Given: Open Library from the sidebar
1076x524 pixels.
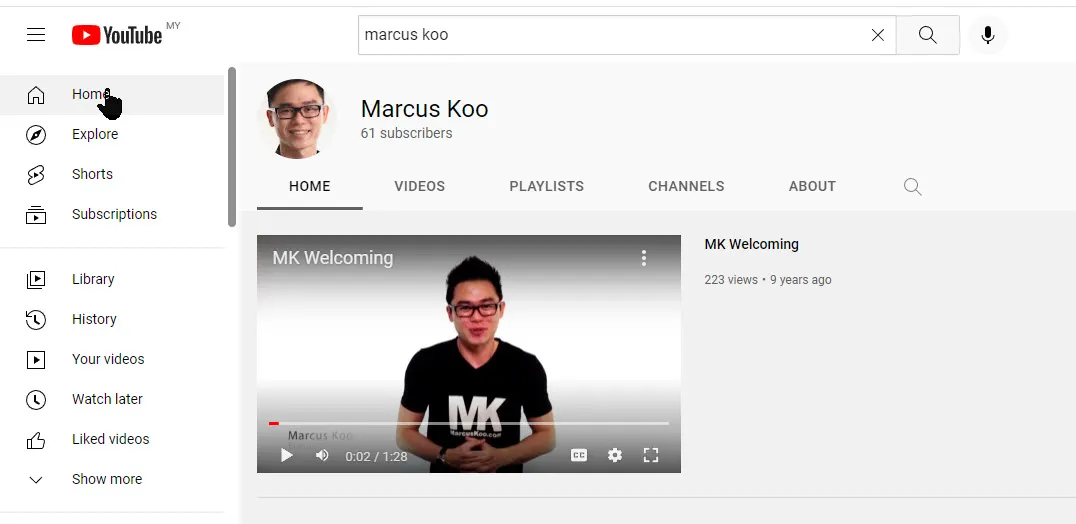Looking at the screenshot, I should 112,279.
